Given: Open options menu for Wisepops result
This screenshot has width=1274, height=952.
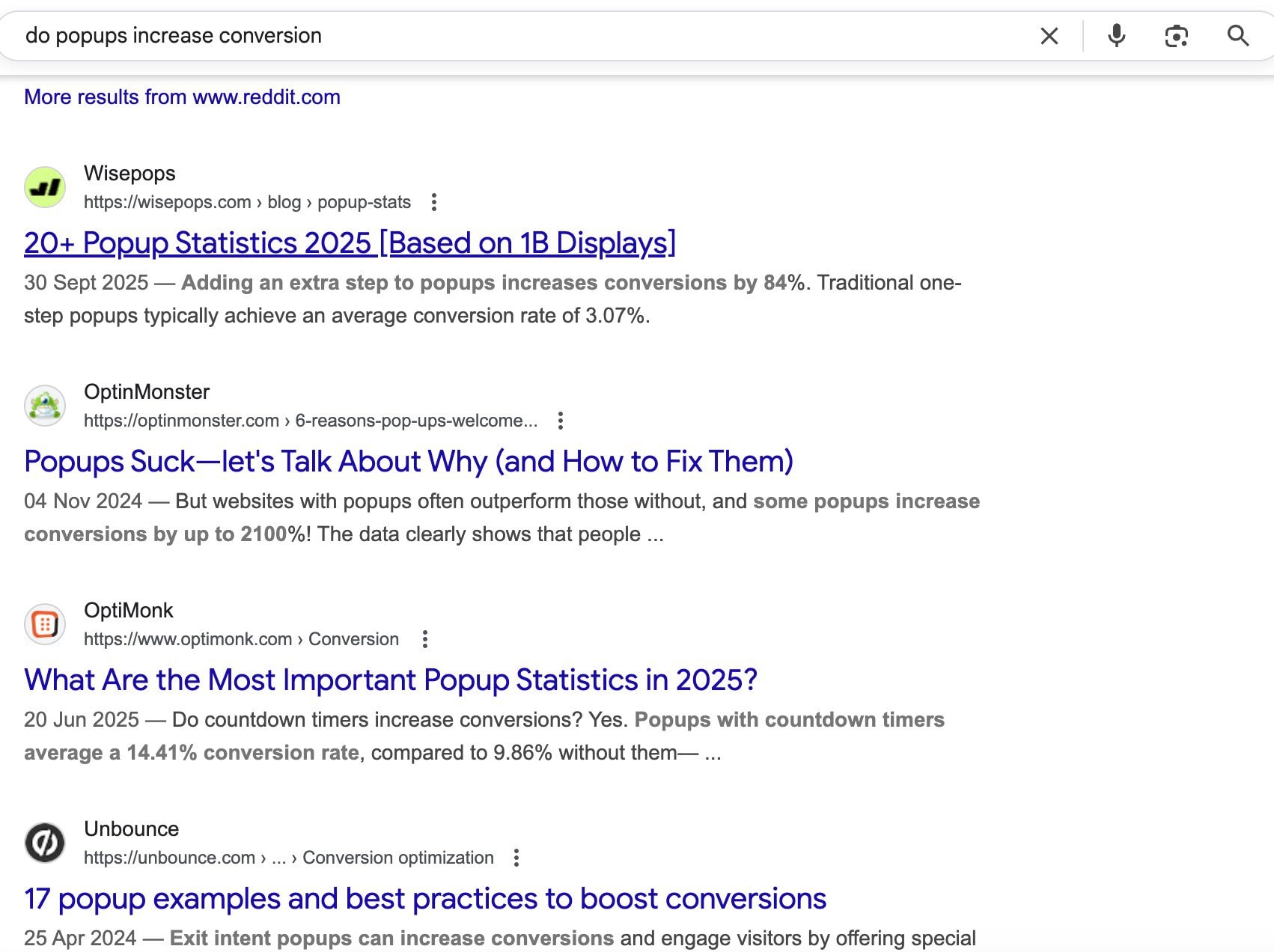Looking at the screenshot, I should (434, 202).
